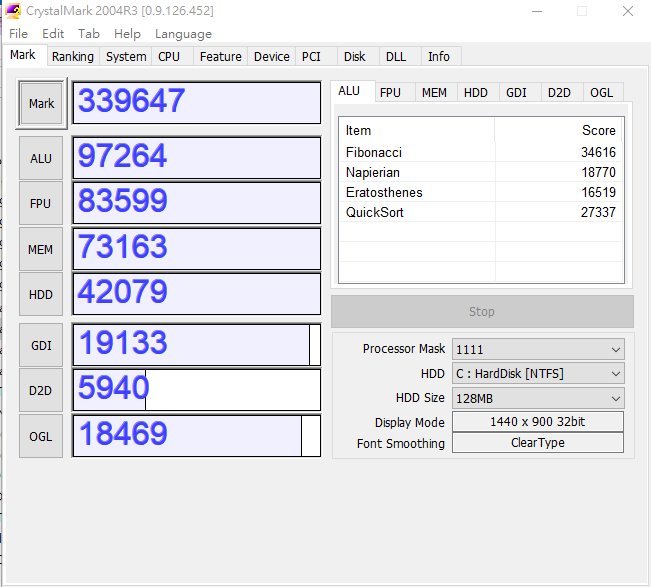Open the HDD Size dropdown
Screen dimensions: 651x587
(537, 397)
